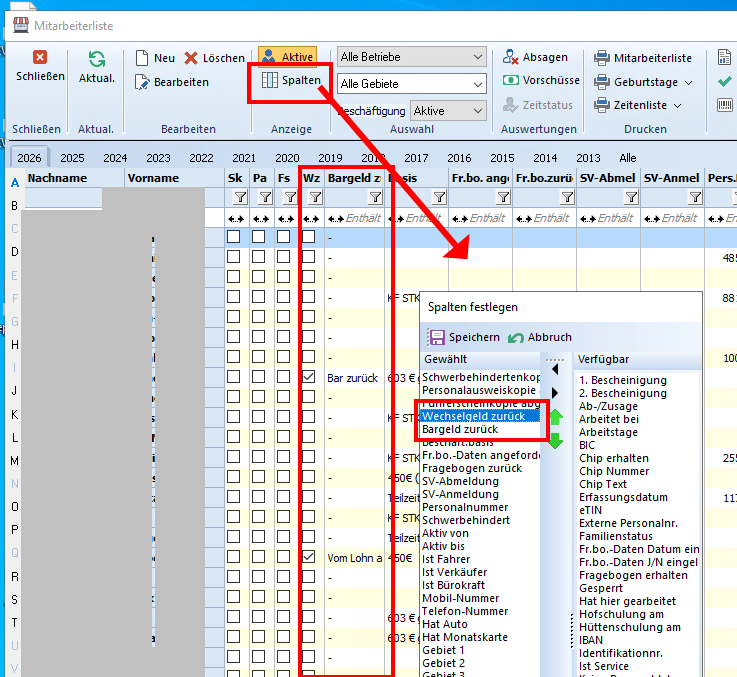Move selected column down with green arrow
The image size is (737, 677).
click(x=556, y=439)
